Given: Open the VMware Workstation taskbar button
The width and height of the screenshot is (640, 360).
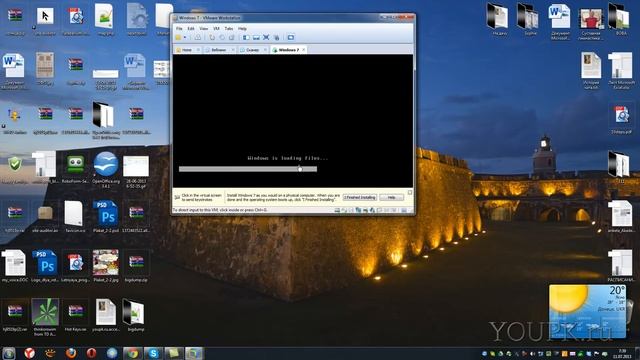Looking at the screenshot, I should [x=194, y=353].
